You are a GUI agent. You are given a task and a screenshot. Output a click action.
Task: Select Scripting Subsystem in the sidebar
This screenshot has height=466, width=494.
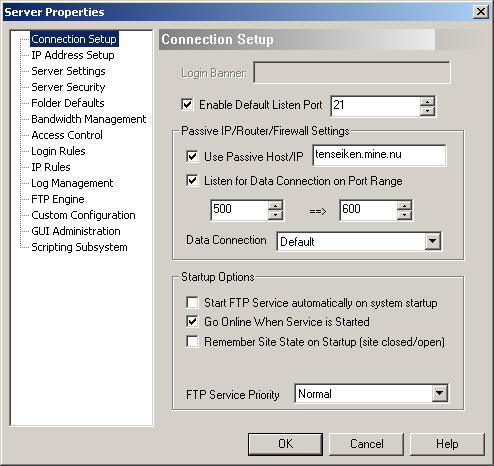click(79, 247)
